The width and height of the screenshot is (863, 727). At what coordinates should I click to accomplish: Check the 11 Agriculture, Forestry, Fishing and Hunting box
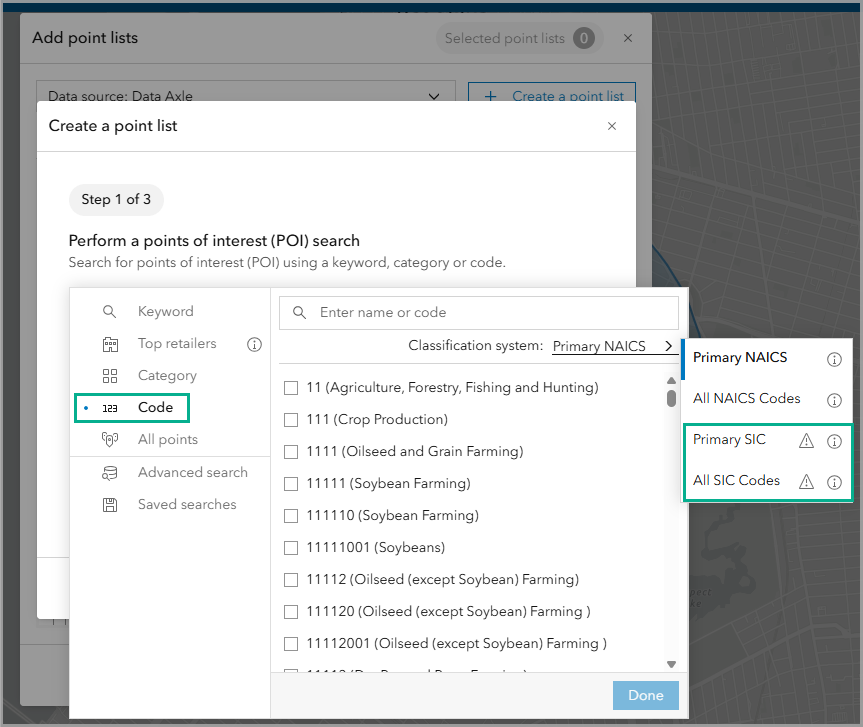(x=291, y=388)
